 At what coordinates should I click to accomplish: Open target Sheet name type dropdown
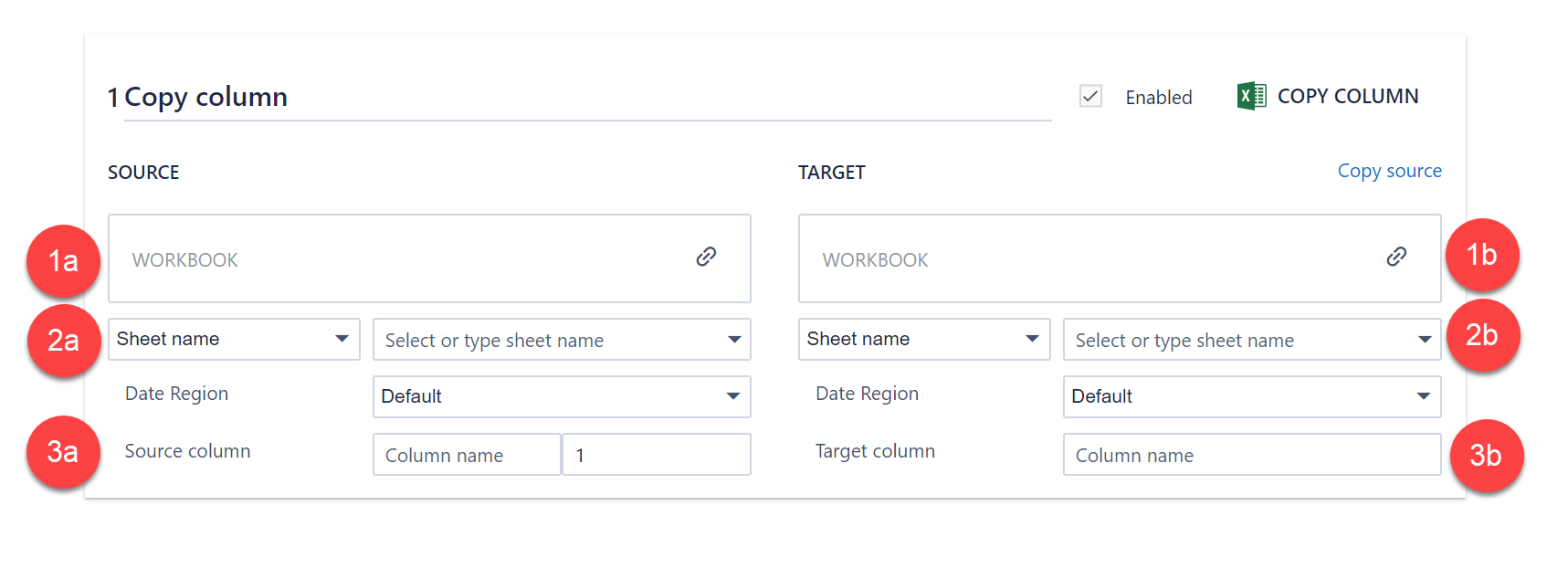coord(924,339)
